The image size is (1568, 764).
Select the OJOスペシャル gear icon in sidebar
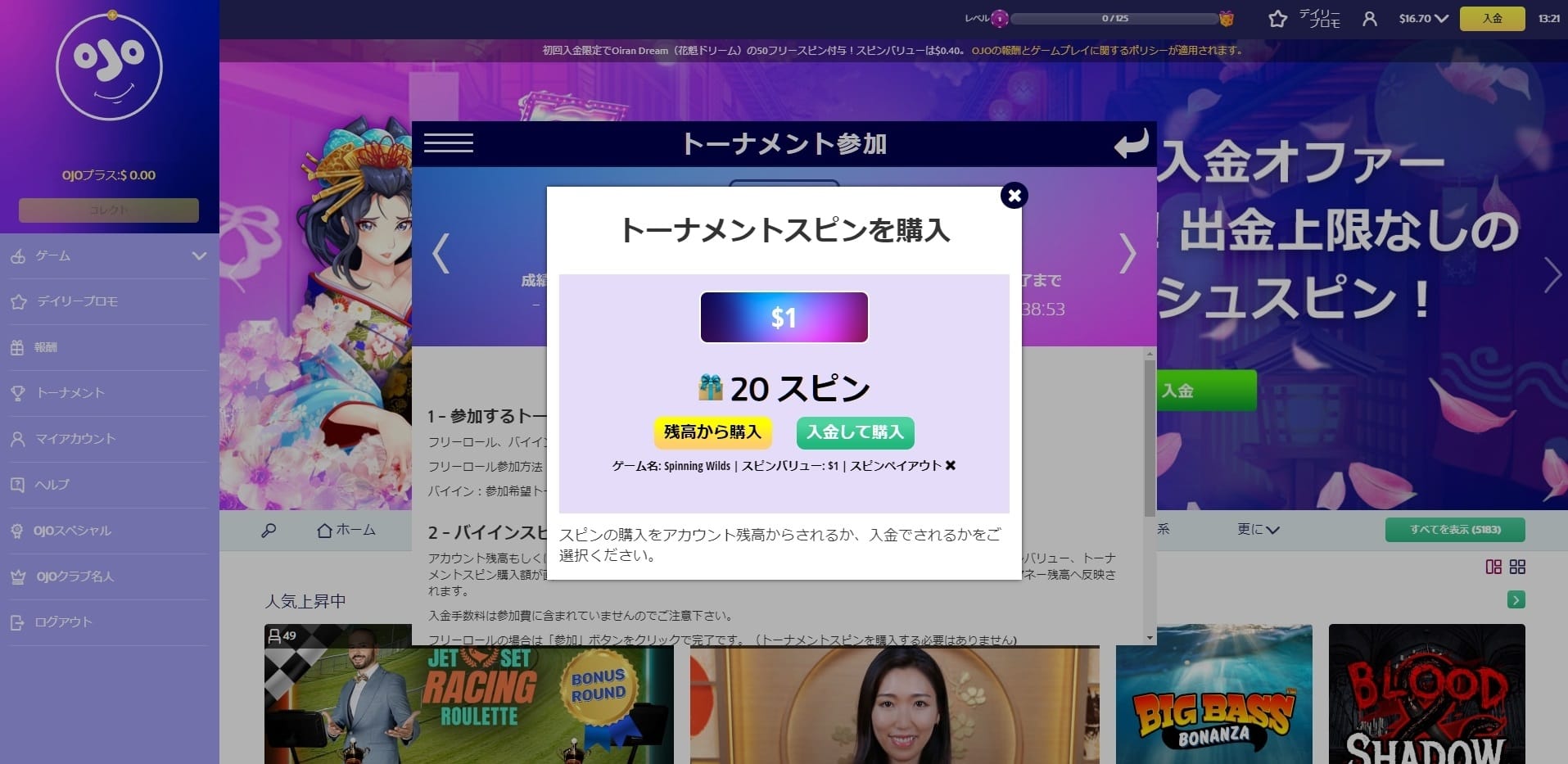[x=19, y=531]
